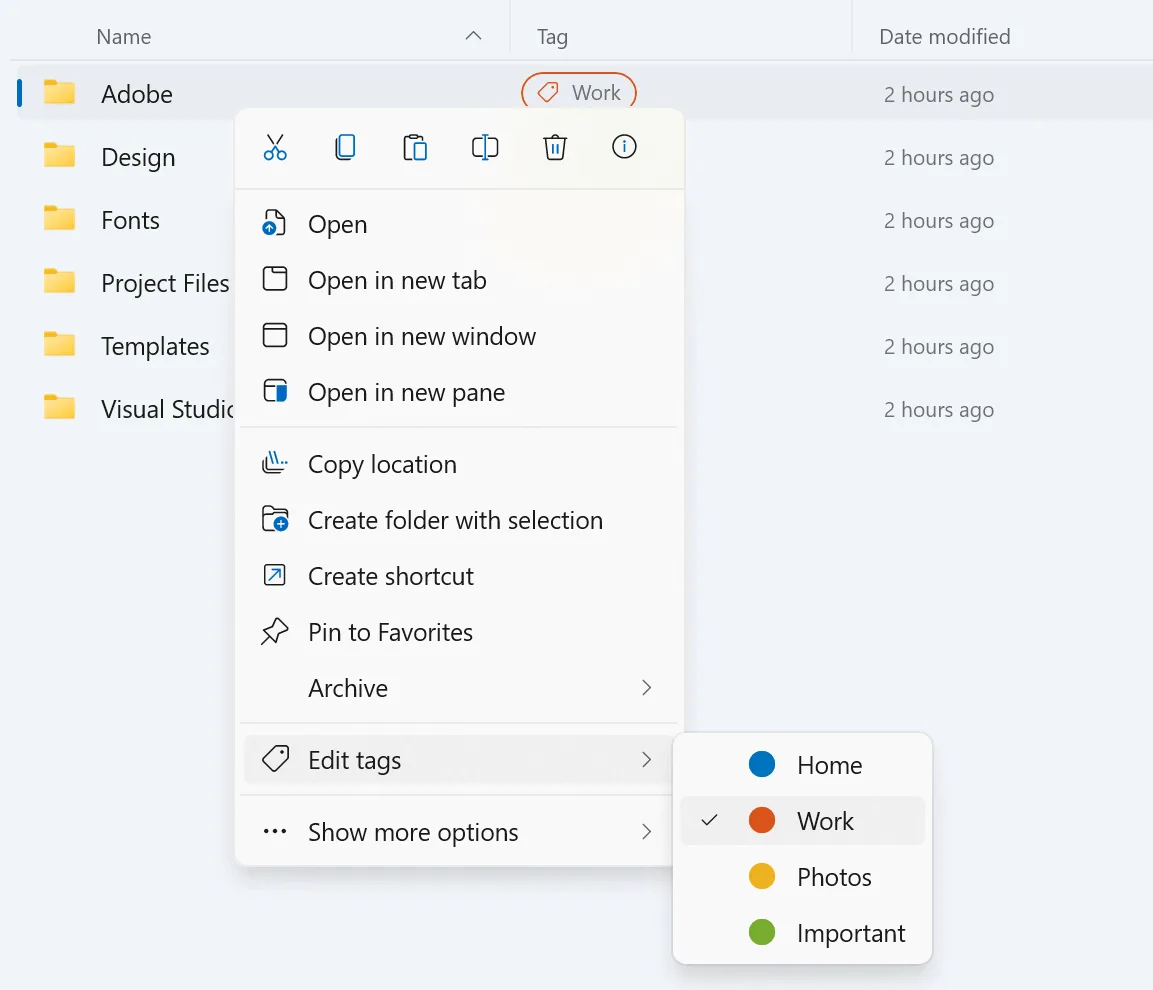The width and height of the screenshot is (1153, 990).
Task: Click Create folder with selection
Action: point(455,520)
